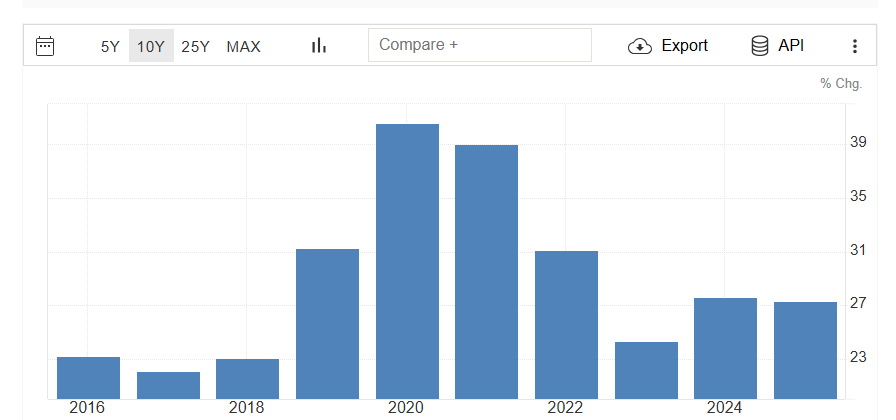
Task: Click the '2020' x-axis label
Action: (406, 408)
